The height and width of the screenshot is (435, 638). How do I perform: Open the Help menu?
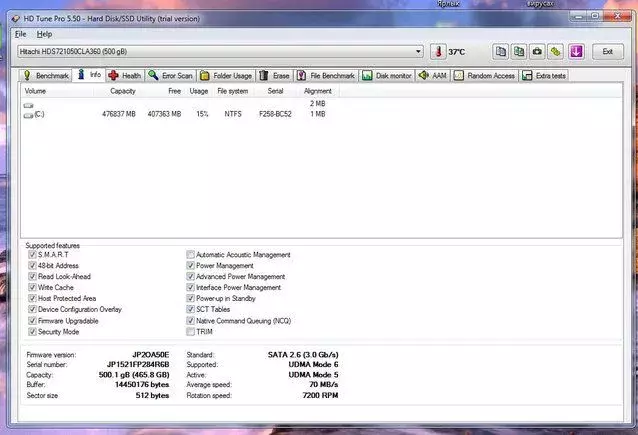click(x=44, y=34)
